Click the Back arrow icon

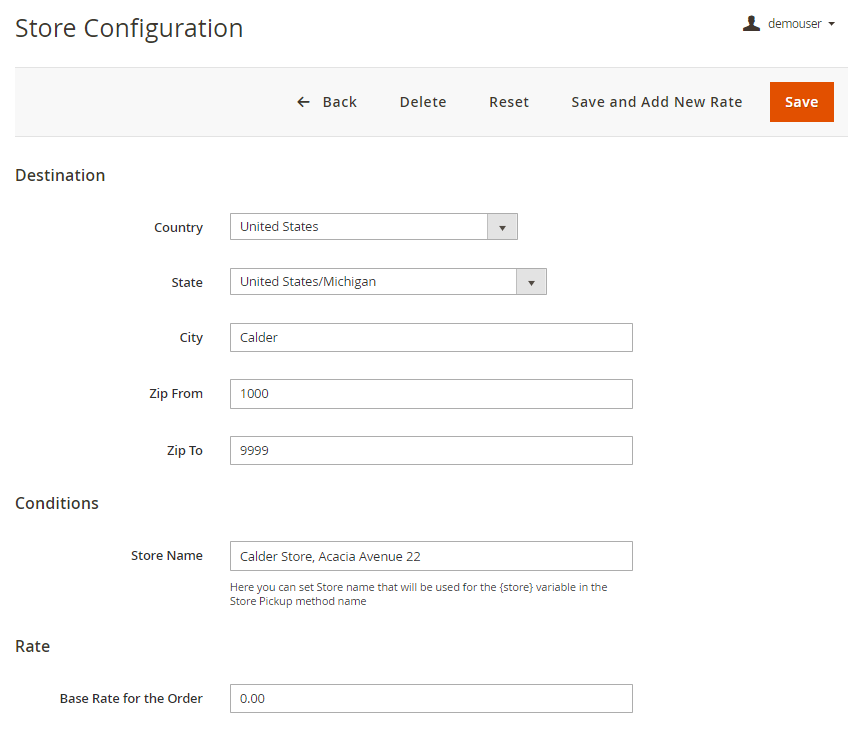pyautogui.click(x=304, y=102)
